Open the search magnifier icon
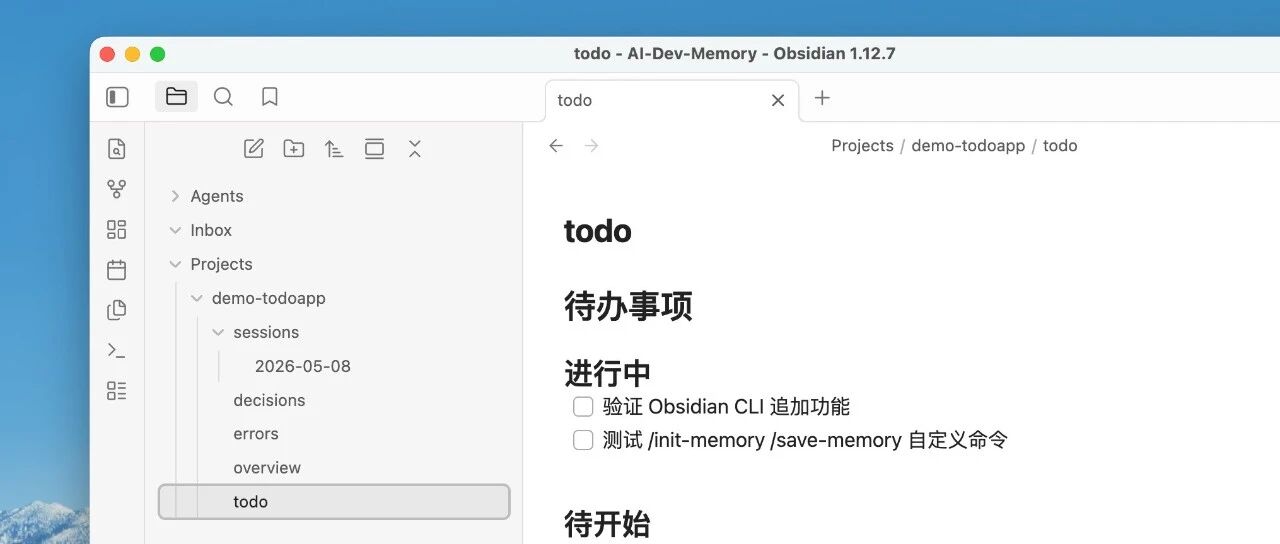 coord(223,97)
